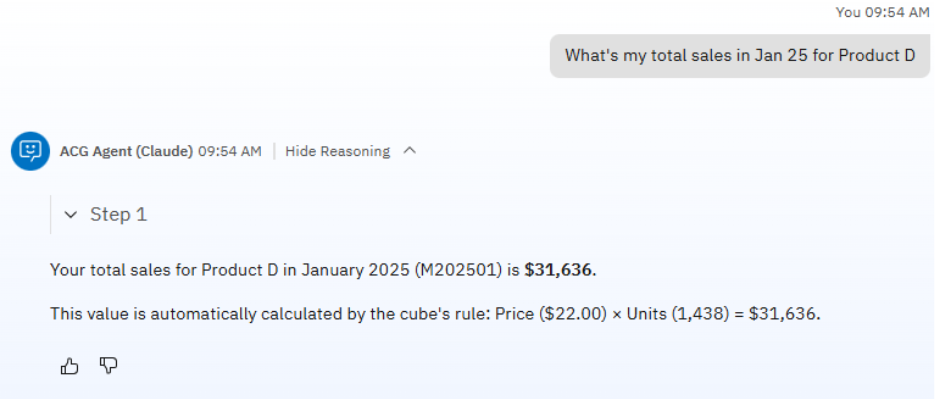Click the agent timestamp 09:54 AM
The width and height of the screenshot is (937, 399).
coord(229,152)
